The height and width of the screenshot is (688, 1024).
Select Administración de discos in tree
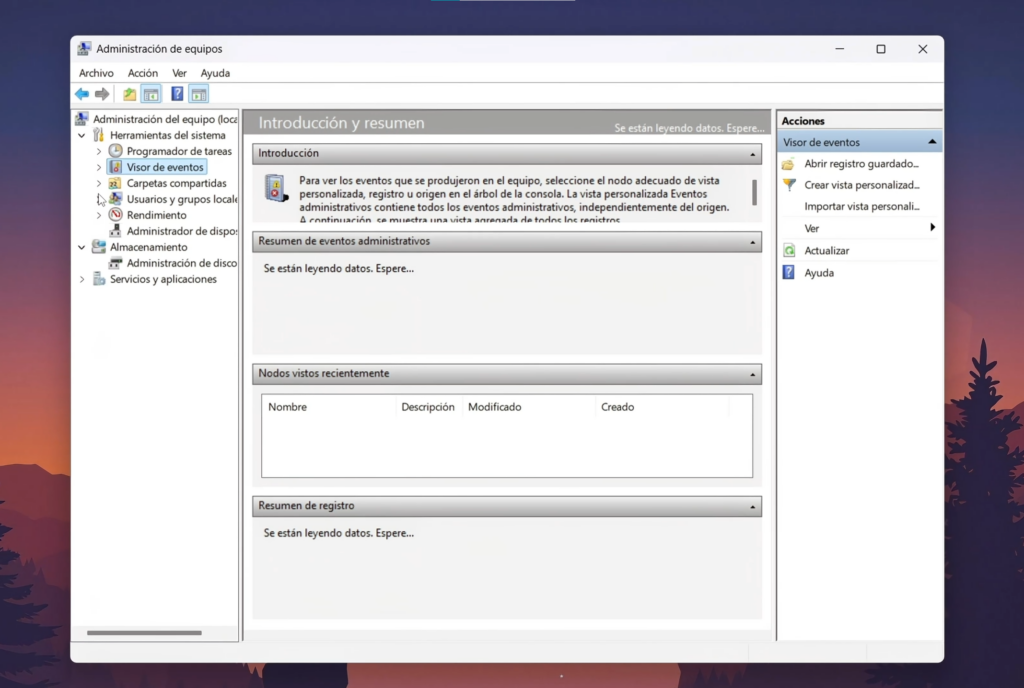[181, 263]
